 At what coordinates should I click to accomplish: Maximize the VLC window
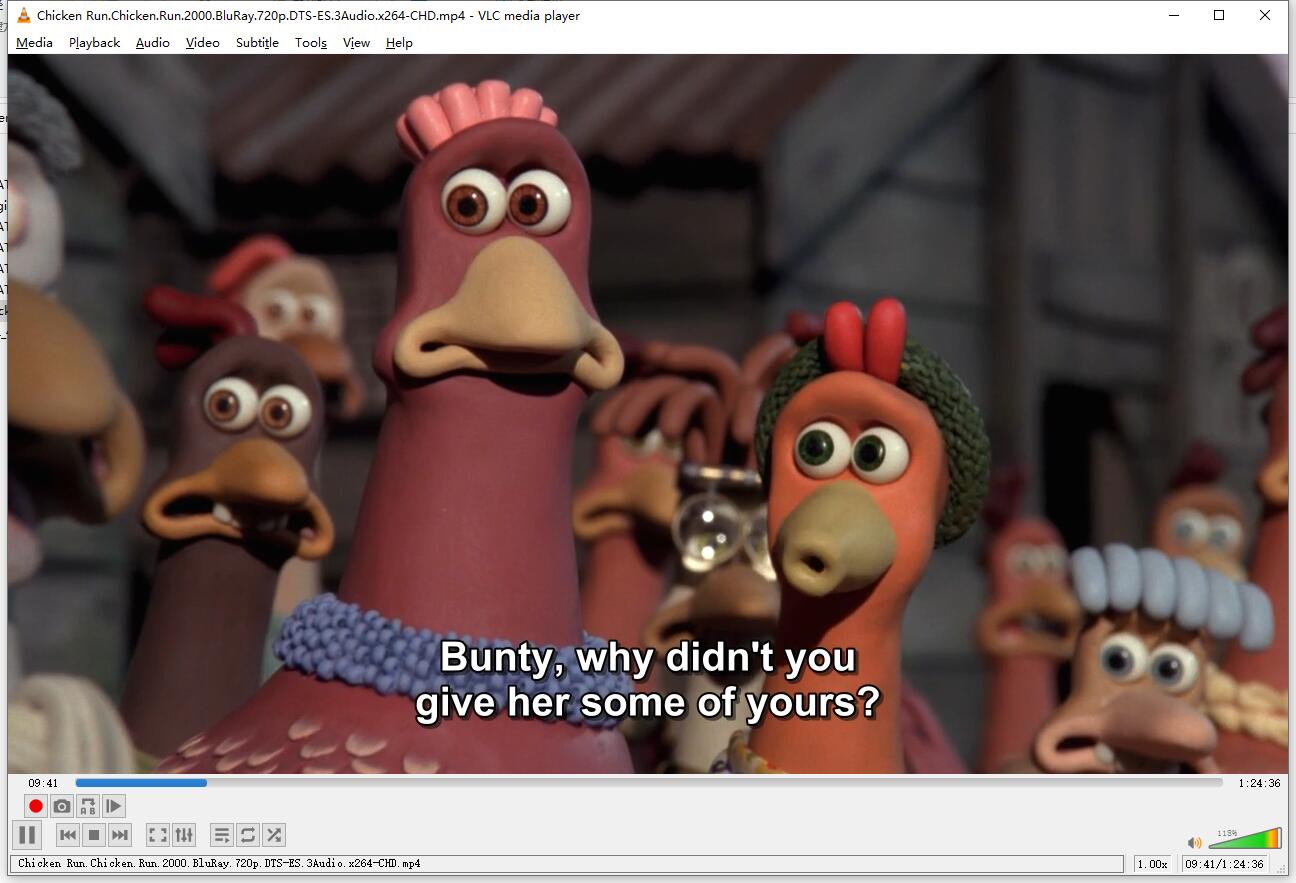1219,15
